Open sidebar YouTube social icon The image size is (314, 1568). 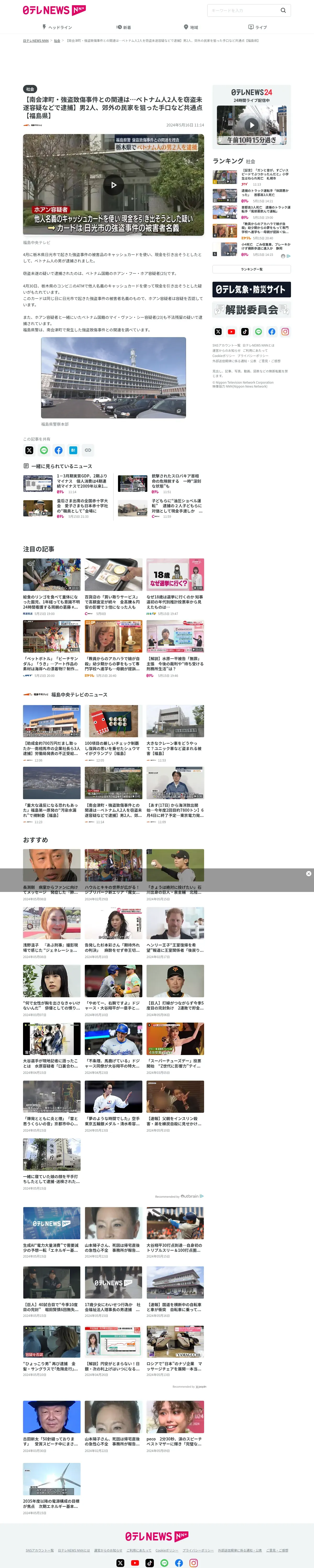pyautogui.click(x=232, y=332)
